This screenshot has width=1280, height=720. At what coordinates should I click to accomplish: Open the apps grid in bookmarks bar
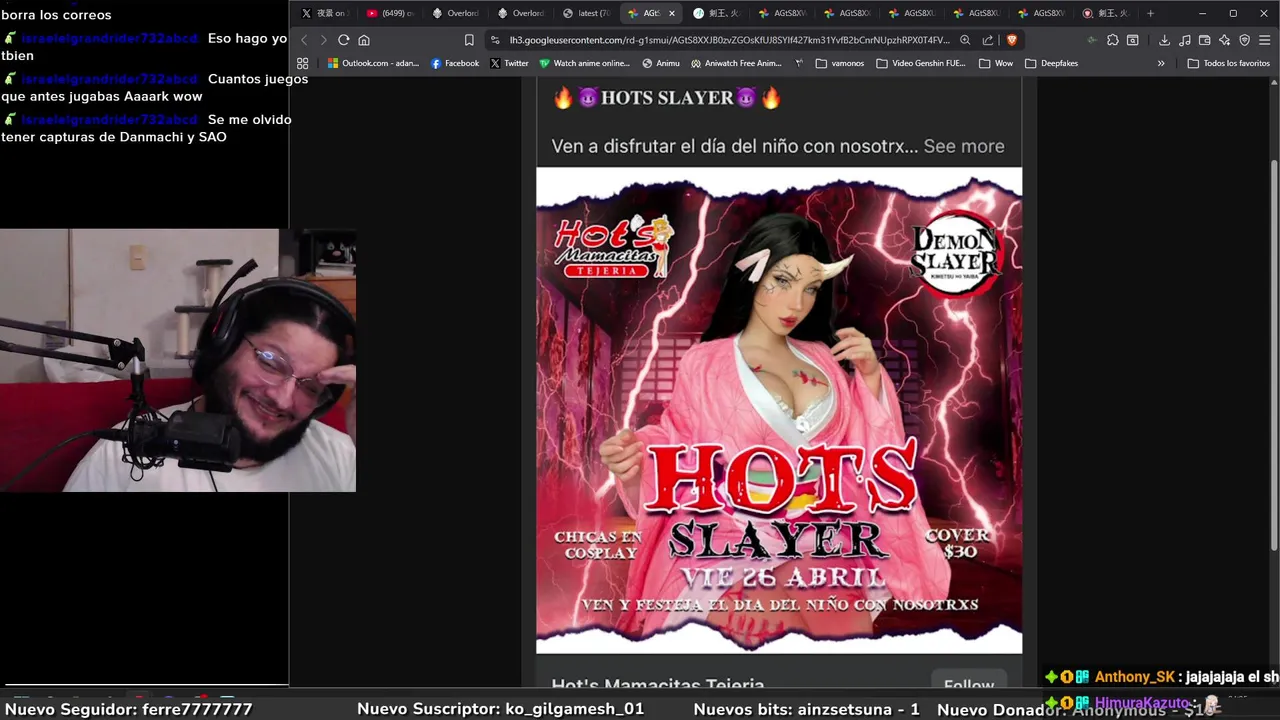tap(303, 63)
